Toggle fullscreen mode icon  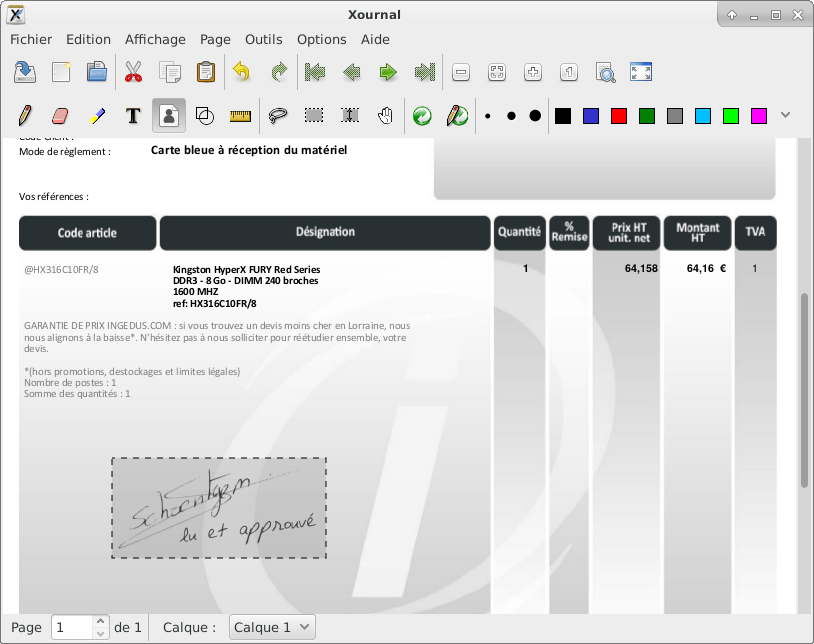(x=641, y=72)
